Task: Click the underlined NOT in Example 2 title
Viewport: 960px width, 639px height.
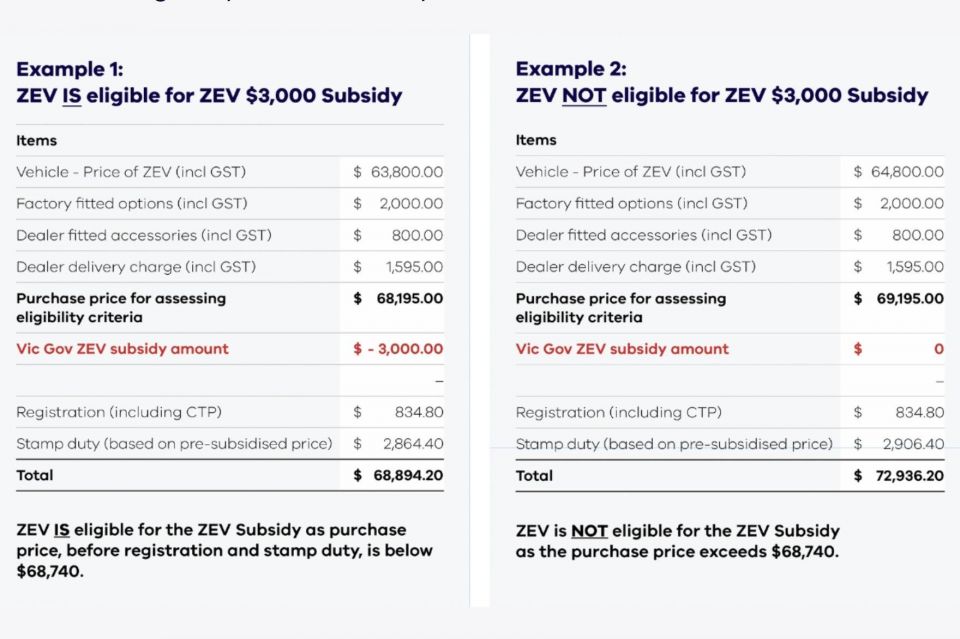Action: (x=584, y=96)
